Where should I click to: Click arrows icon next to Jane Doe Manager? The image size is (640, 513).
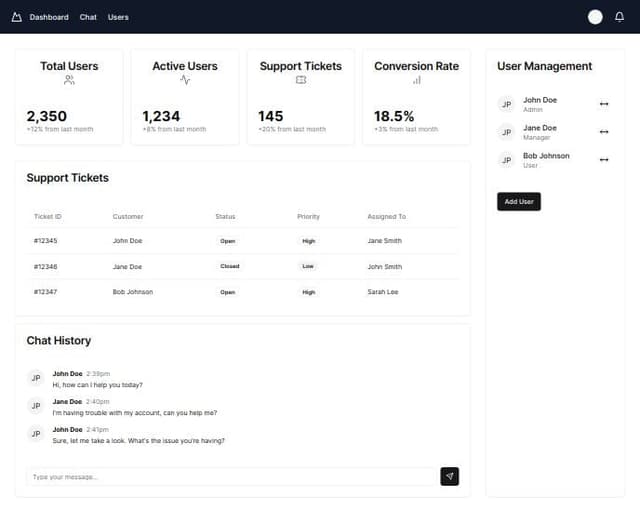point(604,132)
